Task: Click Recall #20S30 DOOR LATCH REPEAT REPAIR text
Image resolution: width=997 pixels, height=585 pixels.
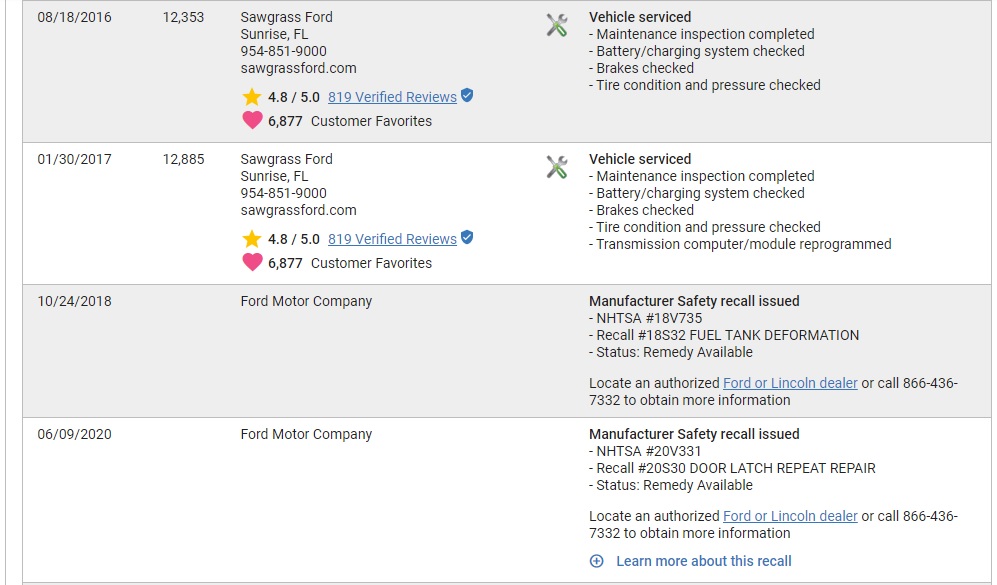Action: 736,468
